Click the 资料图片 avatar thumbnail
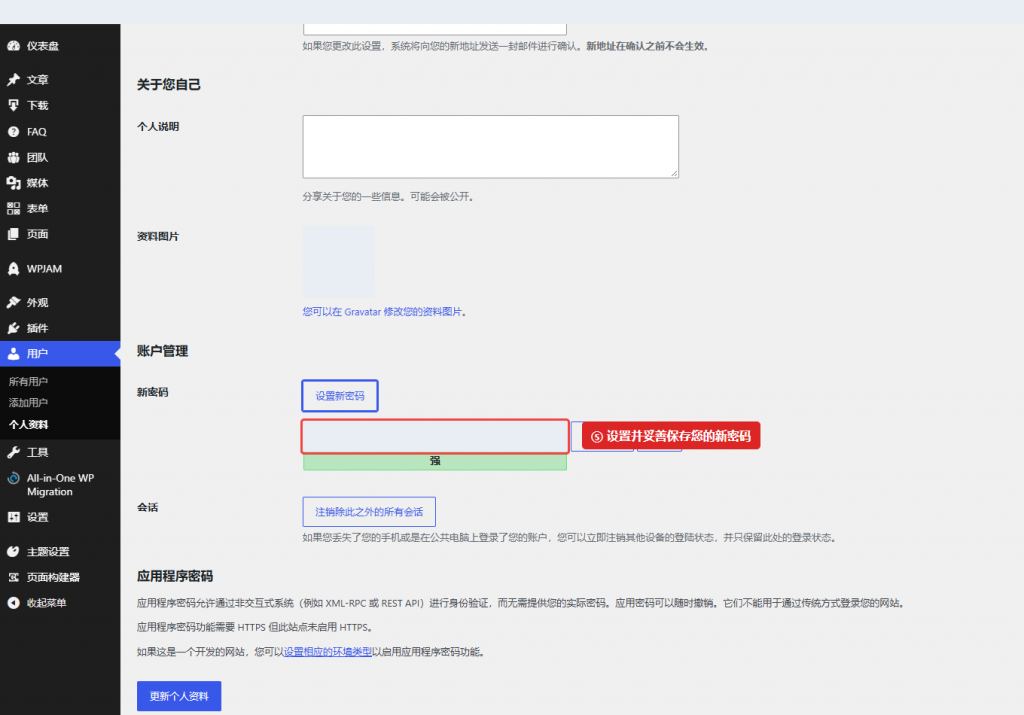 [x=338, y=261]
